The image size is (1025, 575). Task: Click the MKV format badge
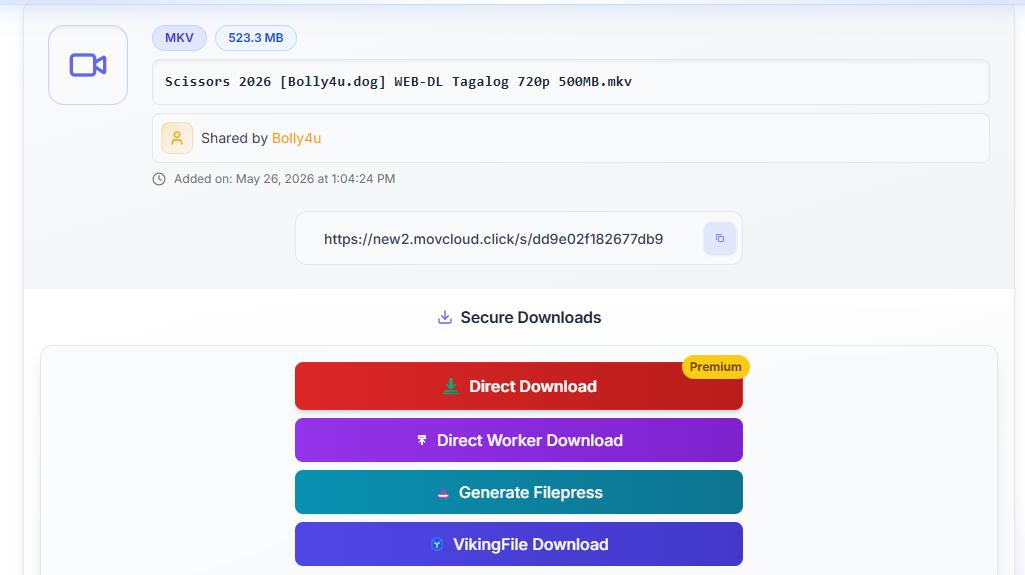(179, 38)
